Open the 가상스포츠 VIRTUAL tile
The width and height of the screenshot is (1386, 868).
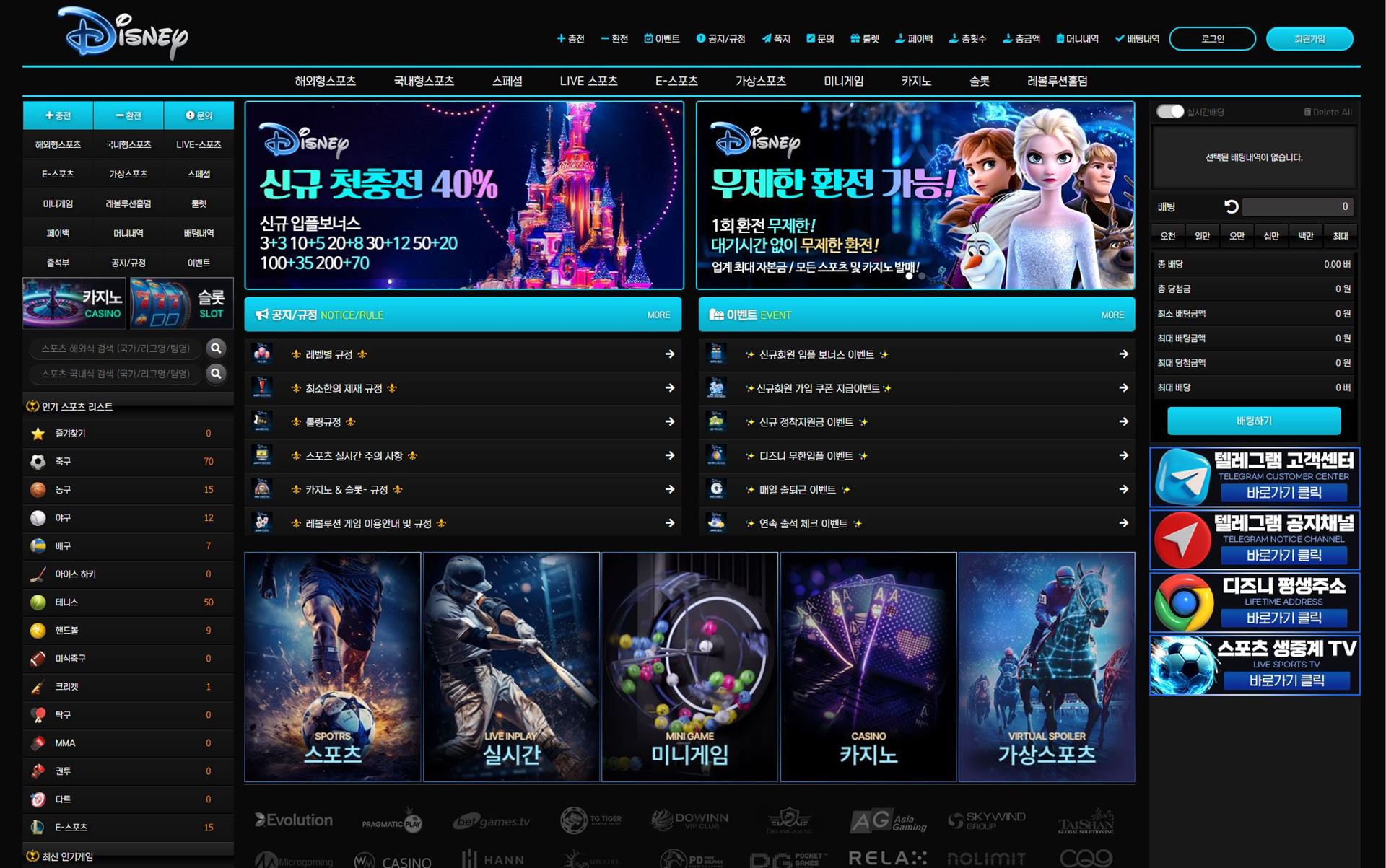coord(1047,667)
